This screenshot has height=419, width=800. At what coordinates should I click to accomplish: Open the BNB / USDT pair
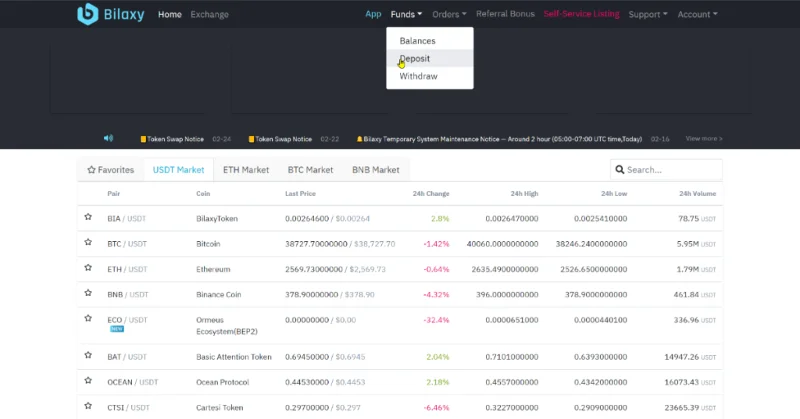click(128, 294)
